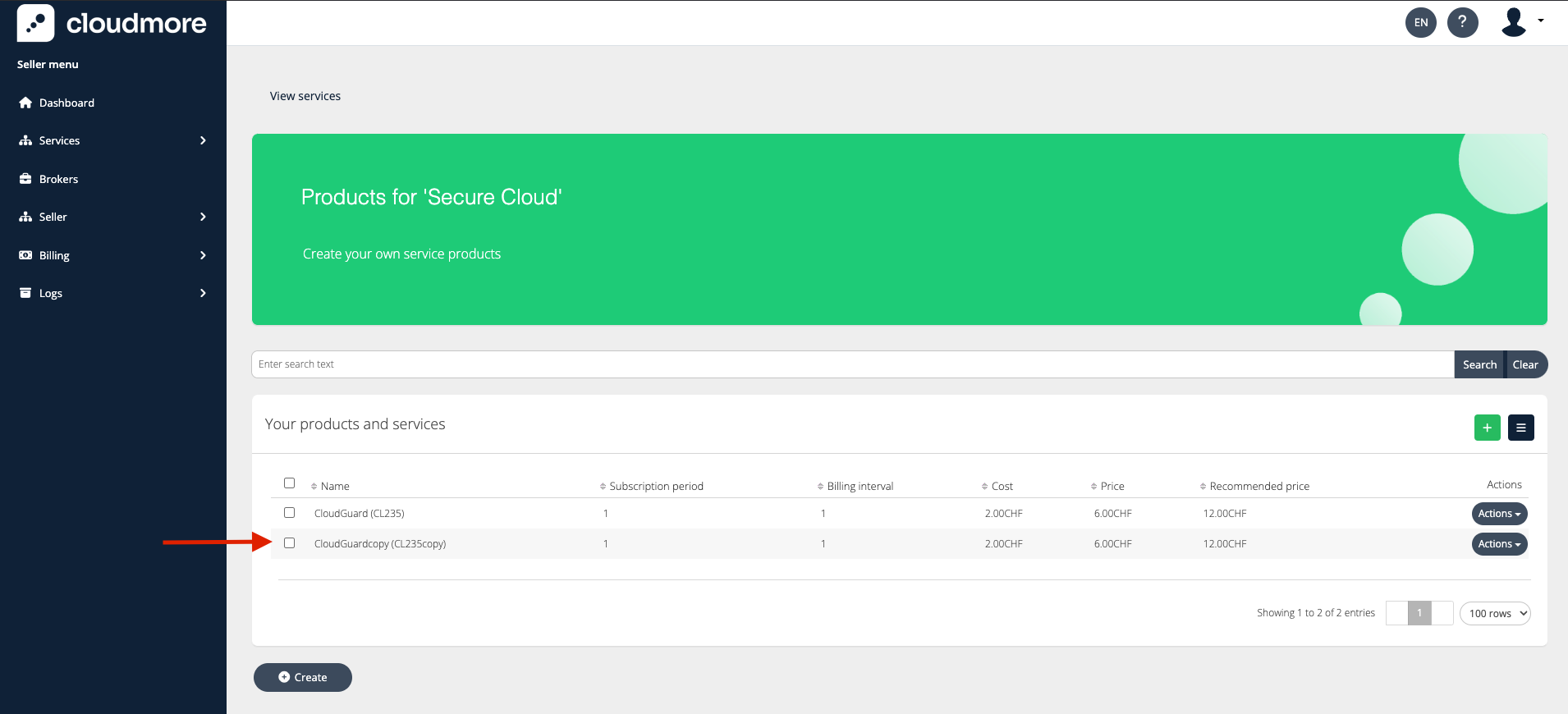Screen dimensions: 1568x714
Task: Focus the Enter search text field
Action: (x=852, y=364)
